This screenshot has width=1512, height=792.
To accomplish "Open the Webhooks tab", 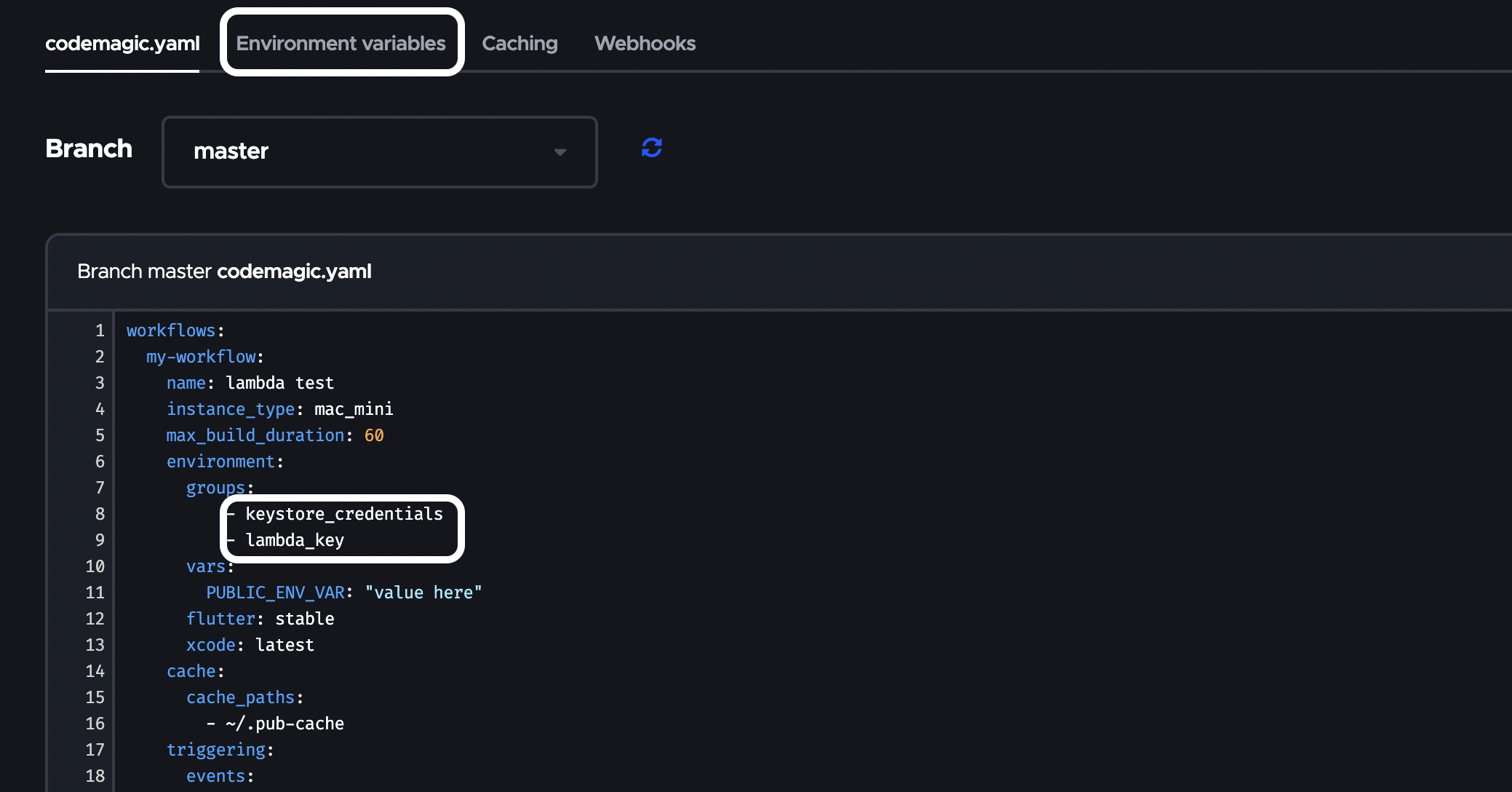I will [645, 44].
